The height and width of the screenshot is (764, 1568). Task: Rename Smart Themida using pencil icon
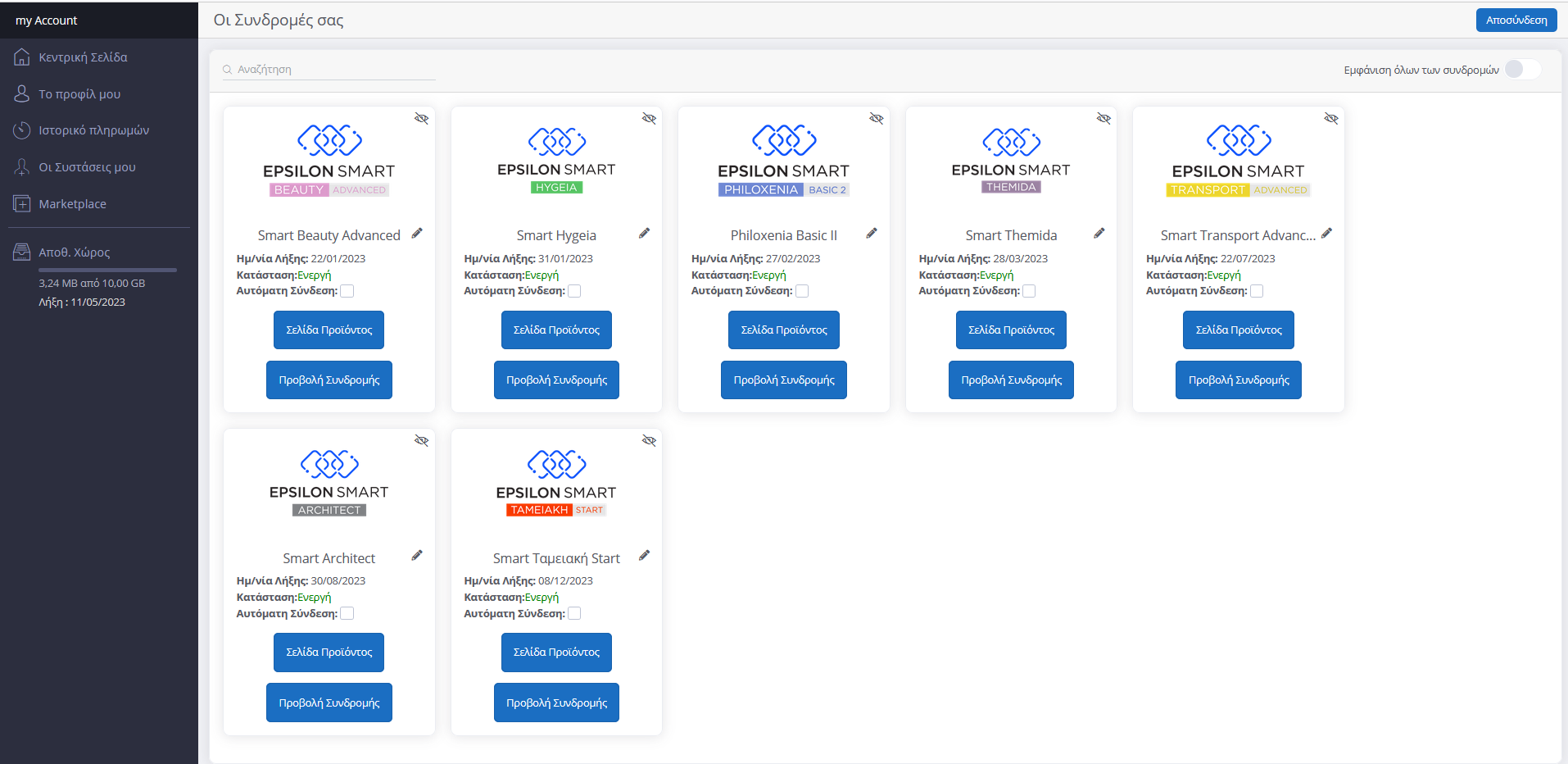[1099, 234]
